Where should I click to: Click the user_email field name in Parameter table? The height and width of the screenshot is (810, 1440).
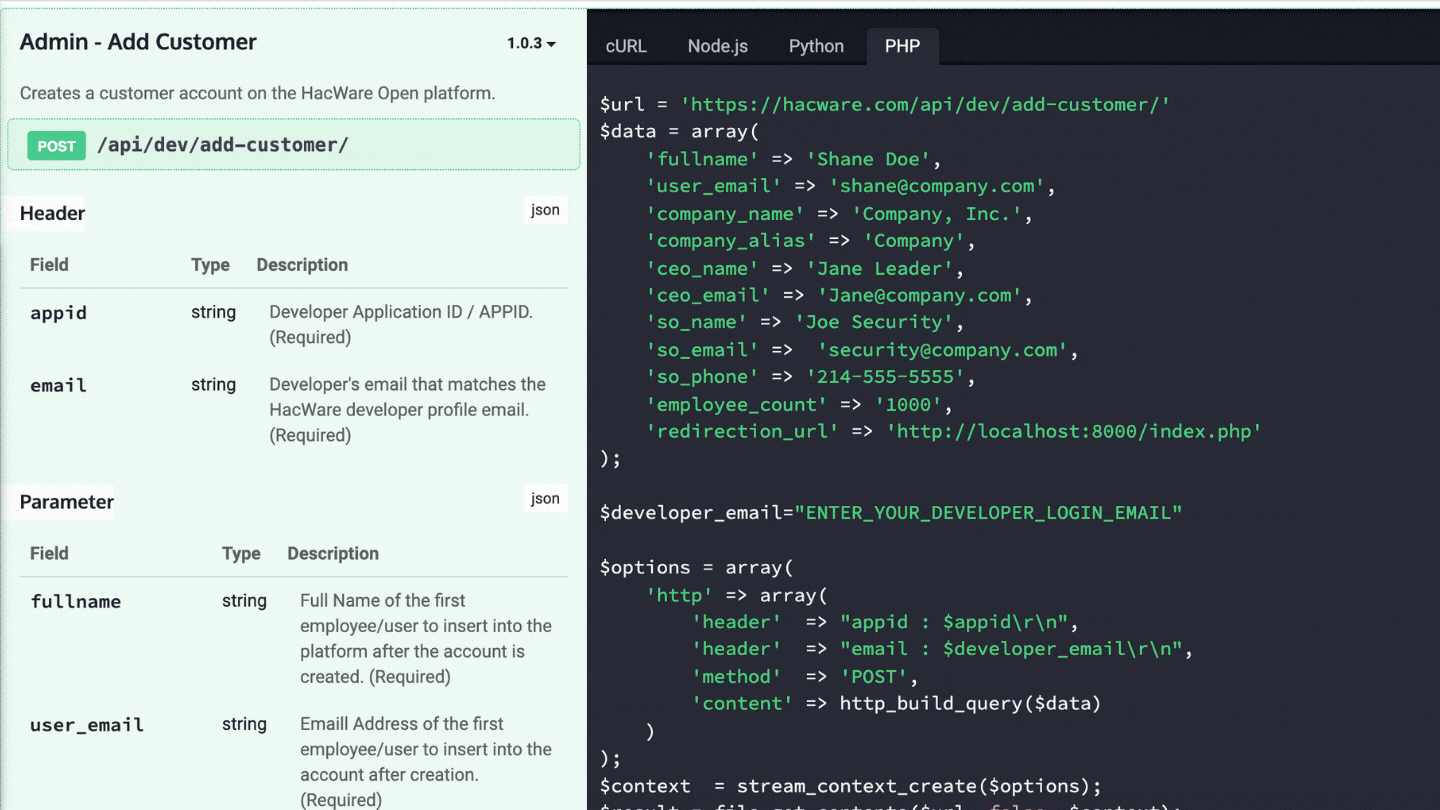pyautogui.click(x=87, y=725)
